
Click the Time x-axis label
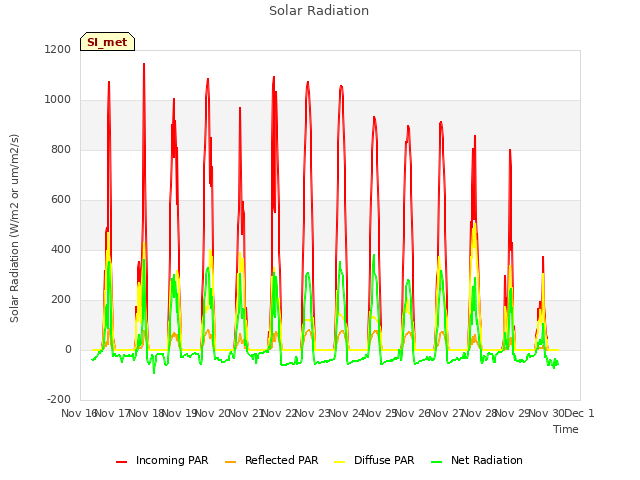566,429
